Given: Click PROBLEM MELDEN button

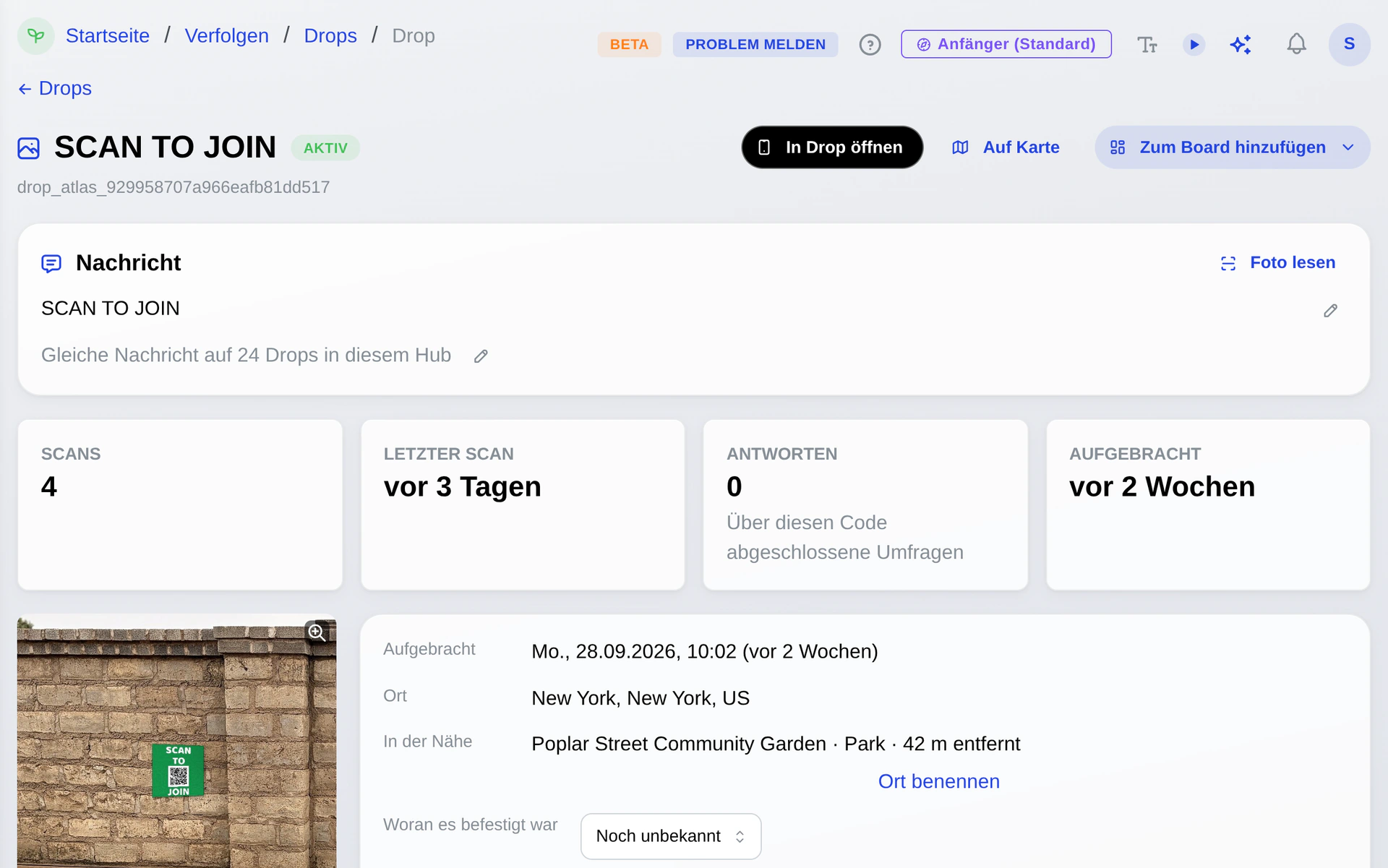Looking at the screenshot, I should point(755,45).
